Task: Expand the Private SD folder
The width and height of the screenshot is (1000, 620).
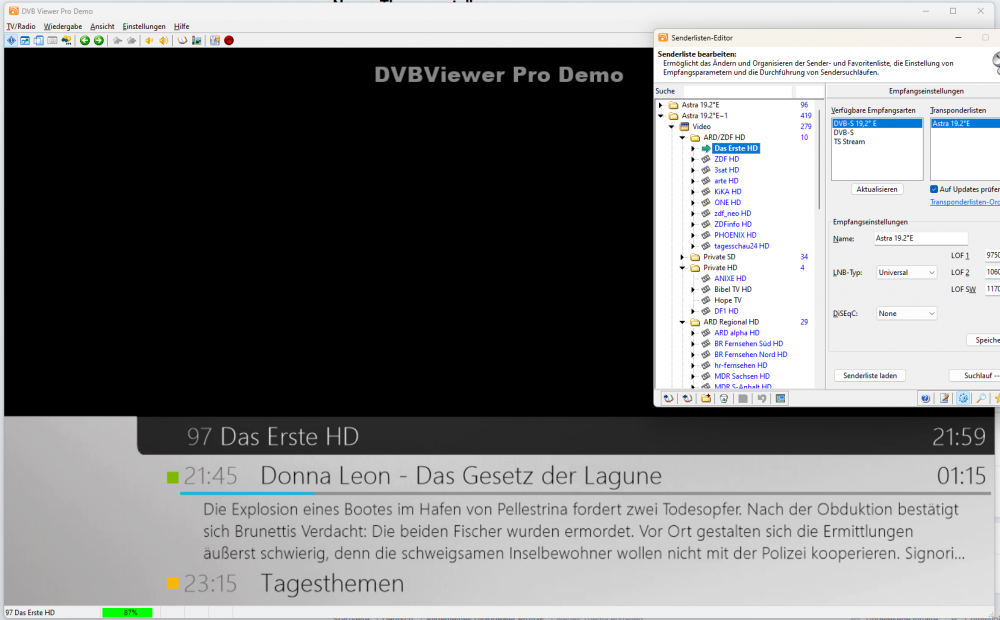Action: 682,257
